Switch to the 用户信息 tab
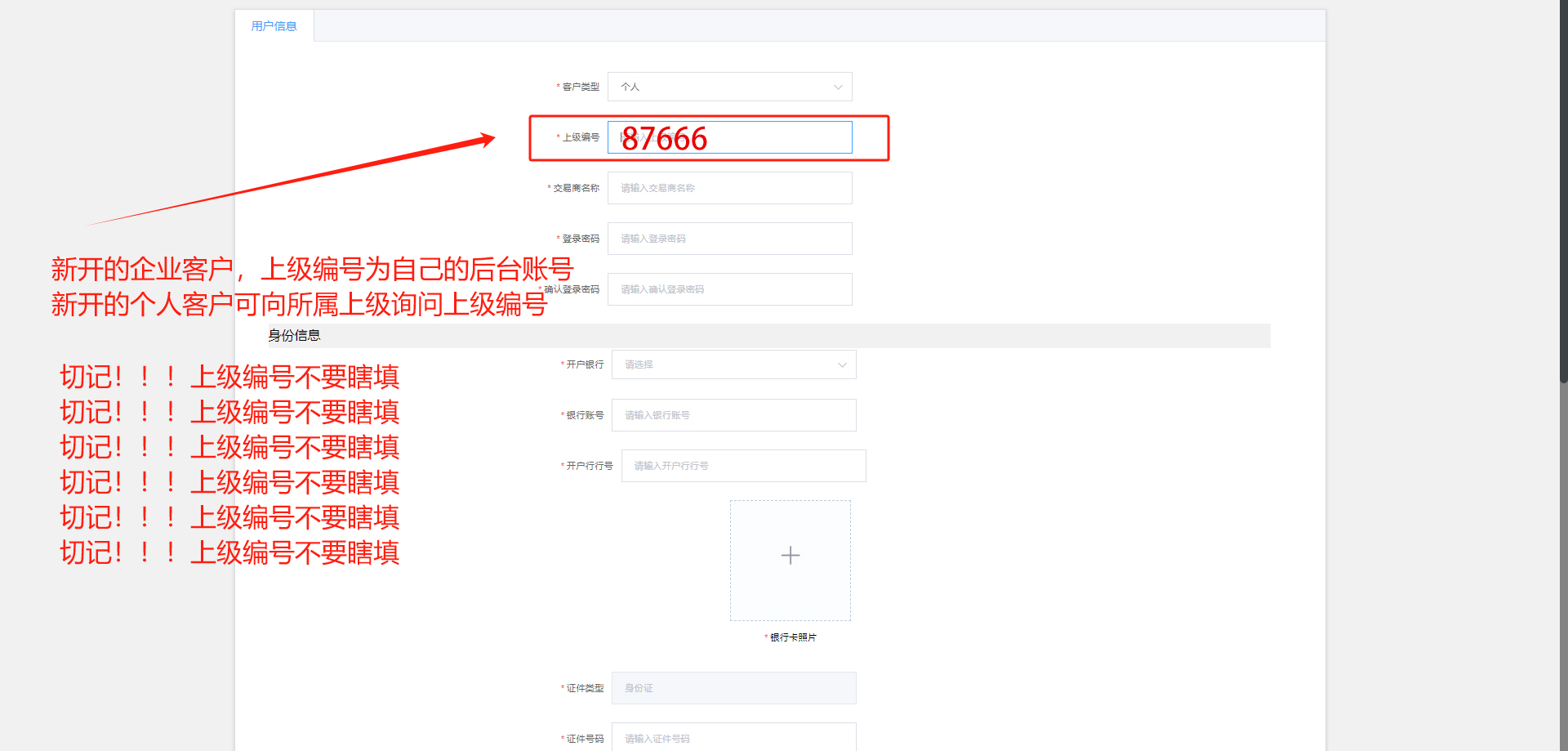The width and height of the screenshot is (1568, 751). coord(274,26)
